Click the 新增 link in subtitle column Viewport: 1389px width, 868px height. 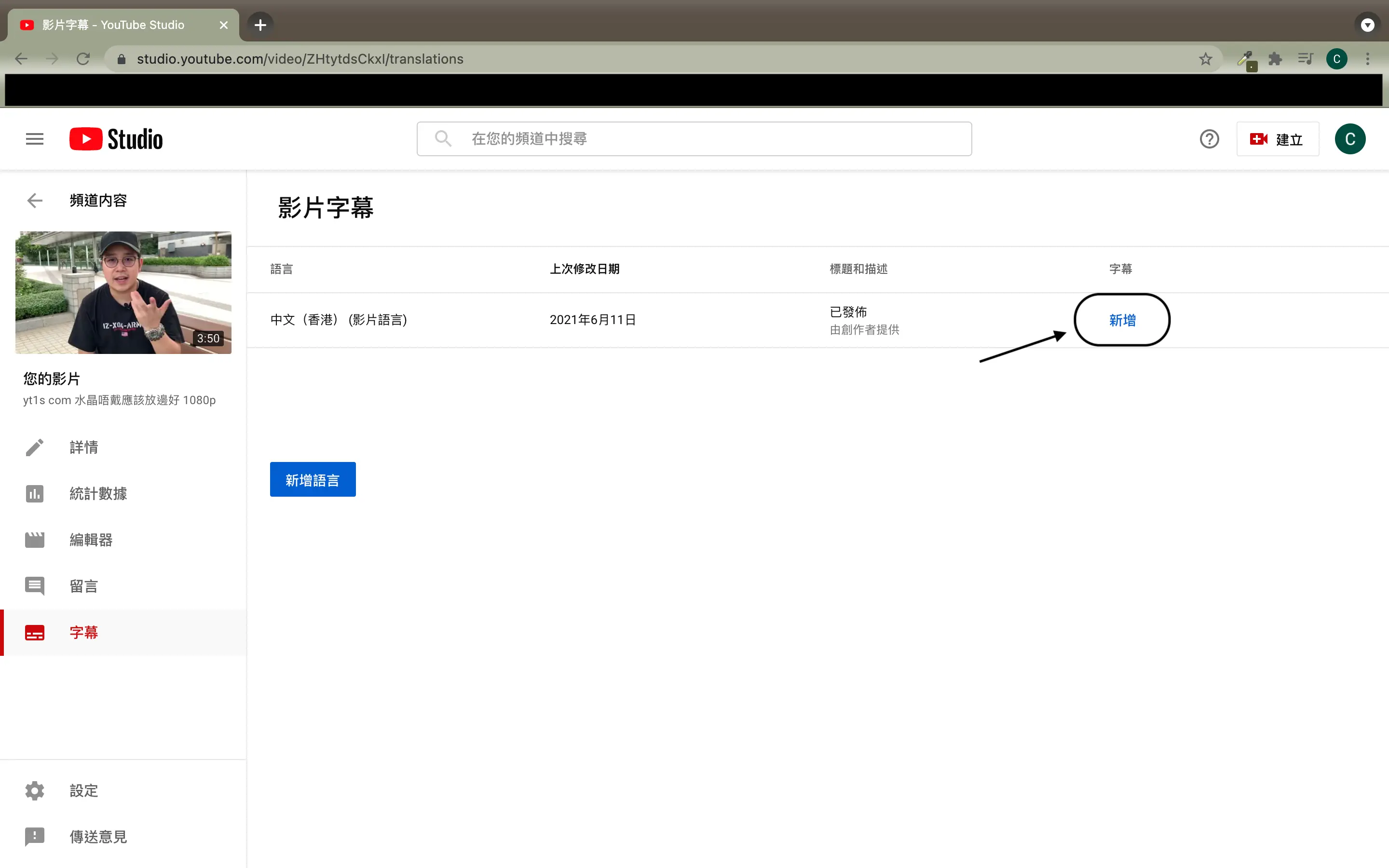[1122, 320]
